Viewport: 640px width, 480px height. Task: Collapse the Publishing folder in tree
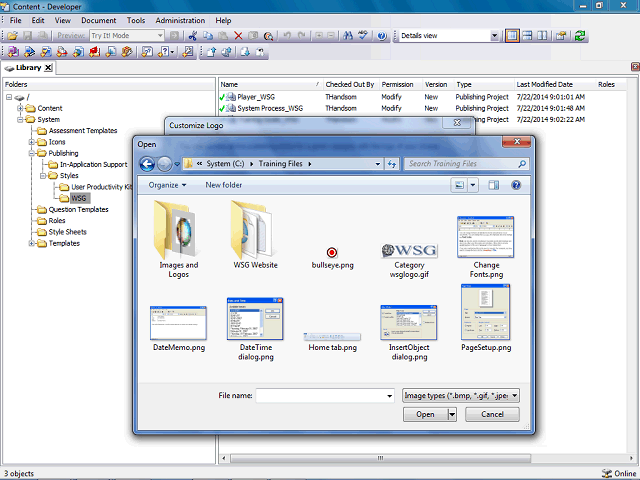[31, 153]
